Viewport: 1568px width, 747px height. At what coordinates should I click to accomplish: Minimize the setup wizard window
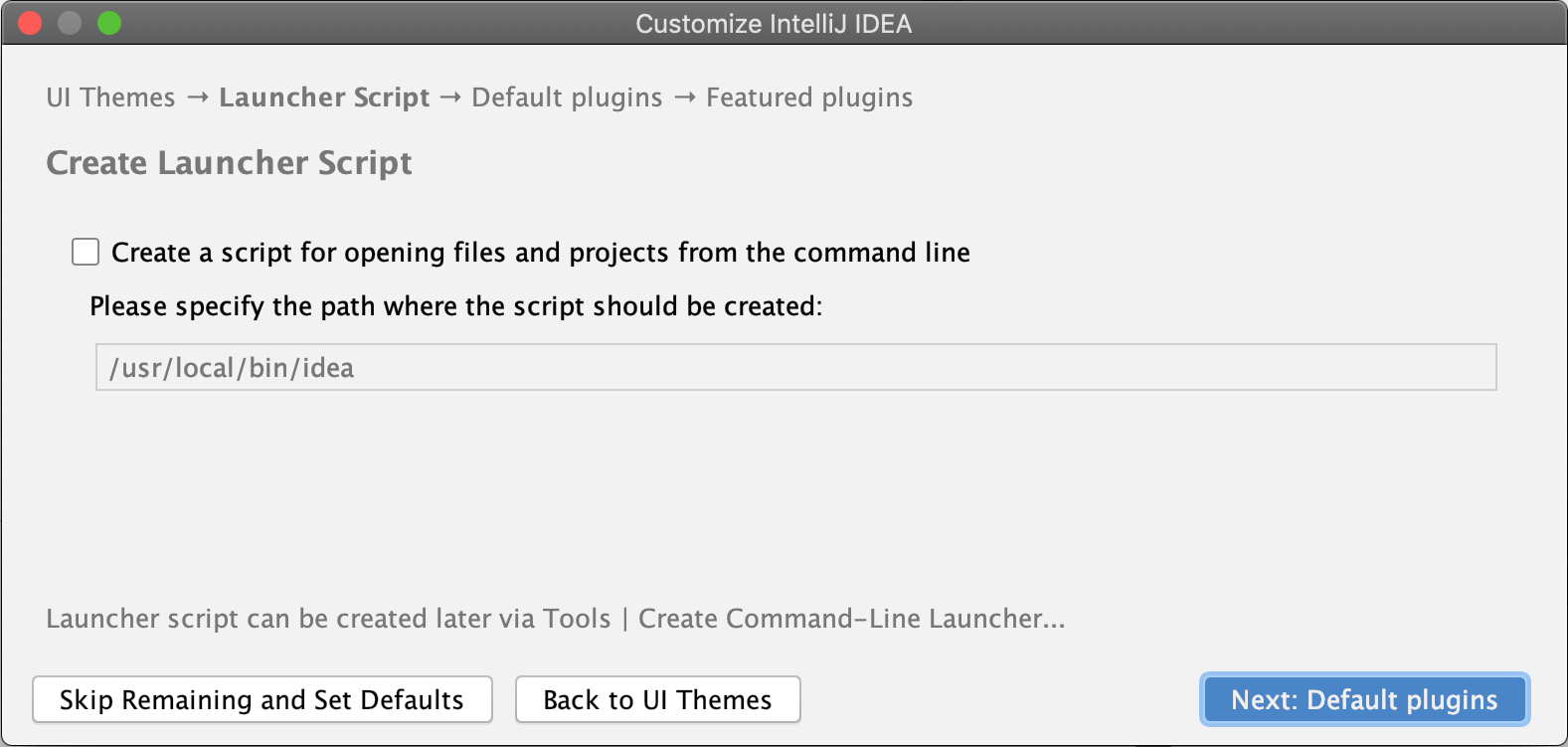click(x=70, y=23)
